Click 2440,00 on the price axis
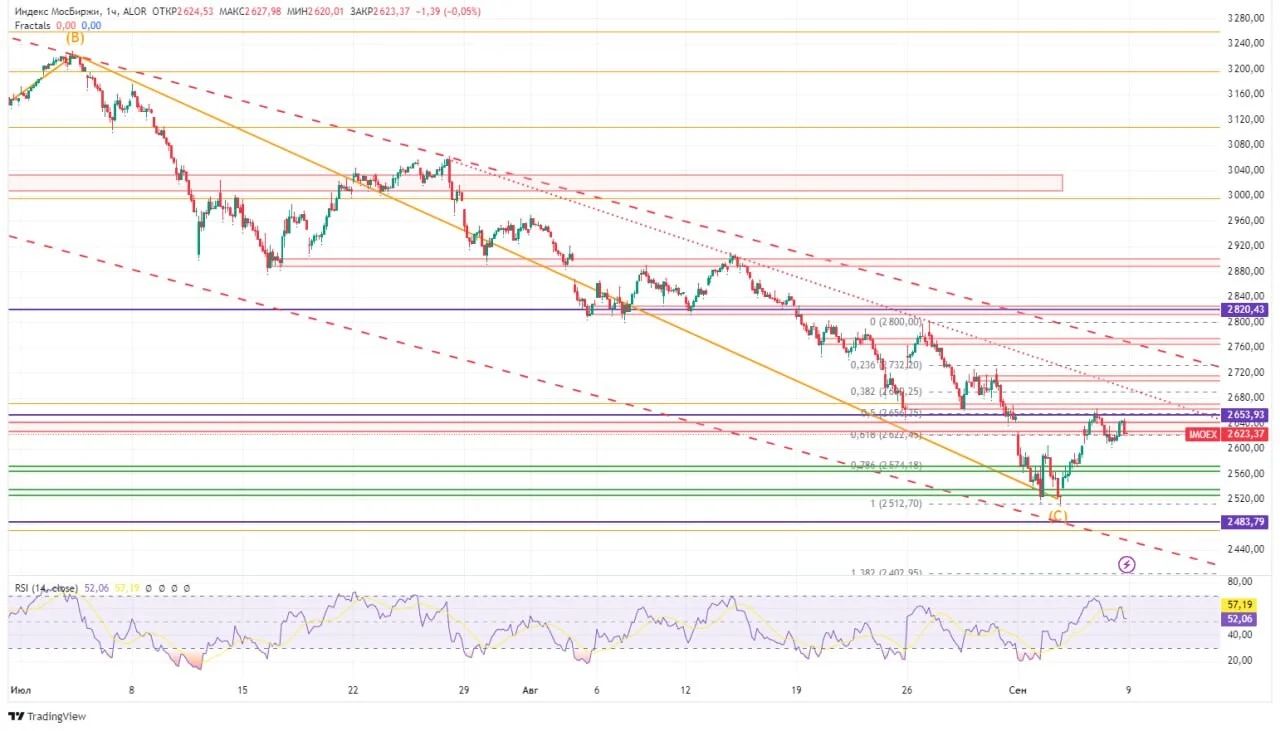 point(1247,549)
